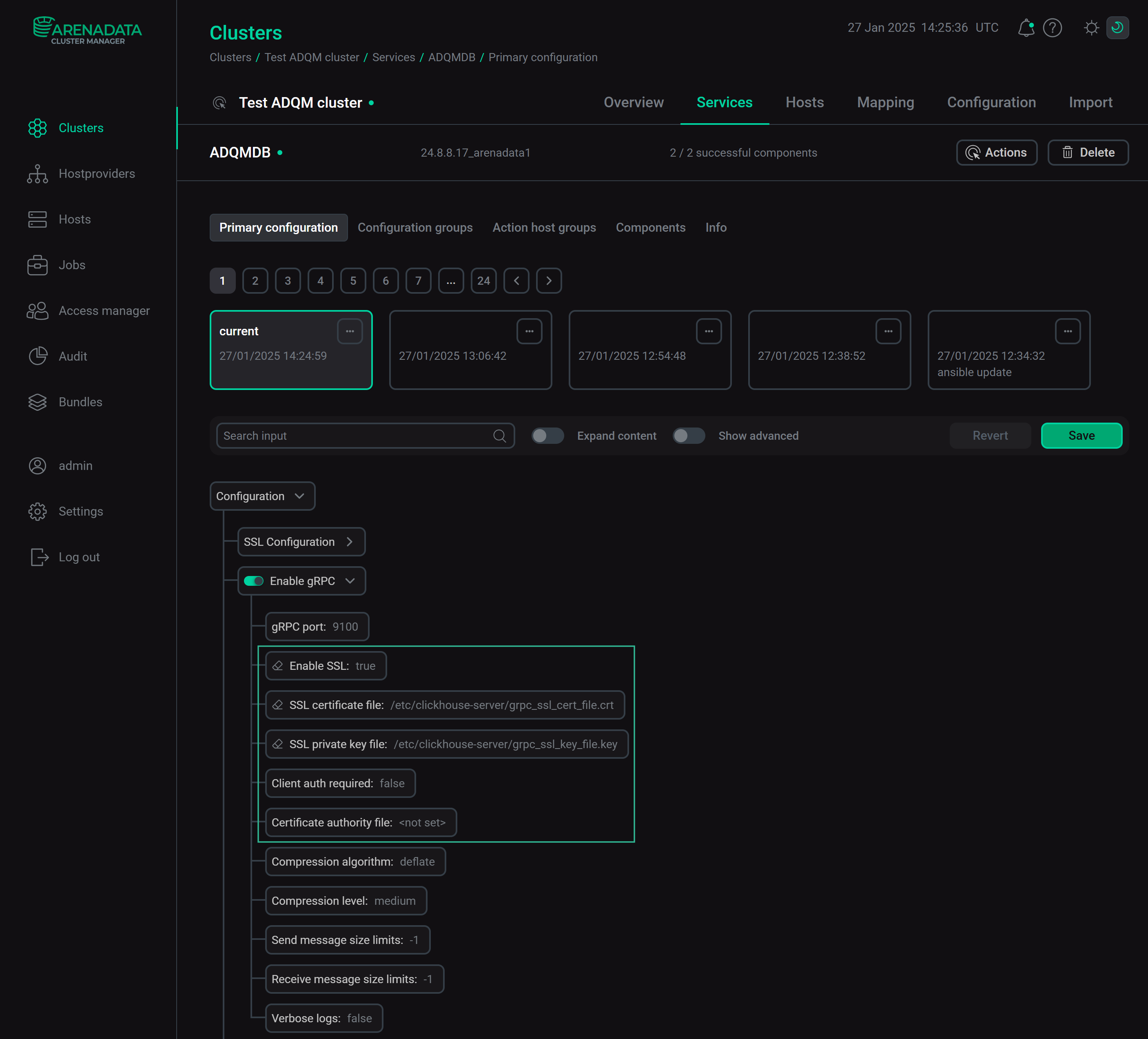Open Info subtab
This screenshot has width=1148, height=1039.
click(716, 228)
